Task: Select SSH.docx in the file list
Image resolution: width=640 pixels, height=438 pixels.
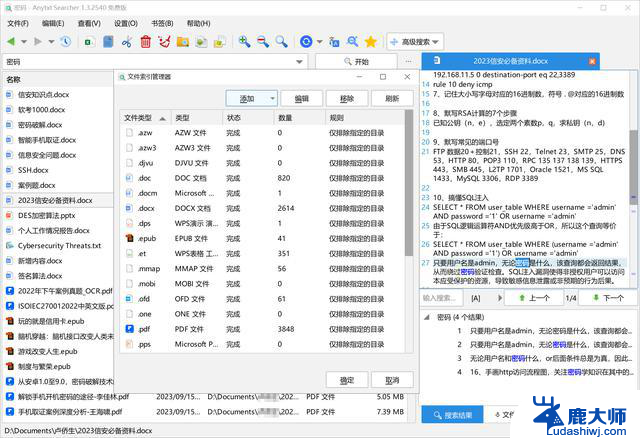Action: click(33, 170)
